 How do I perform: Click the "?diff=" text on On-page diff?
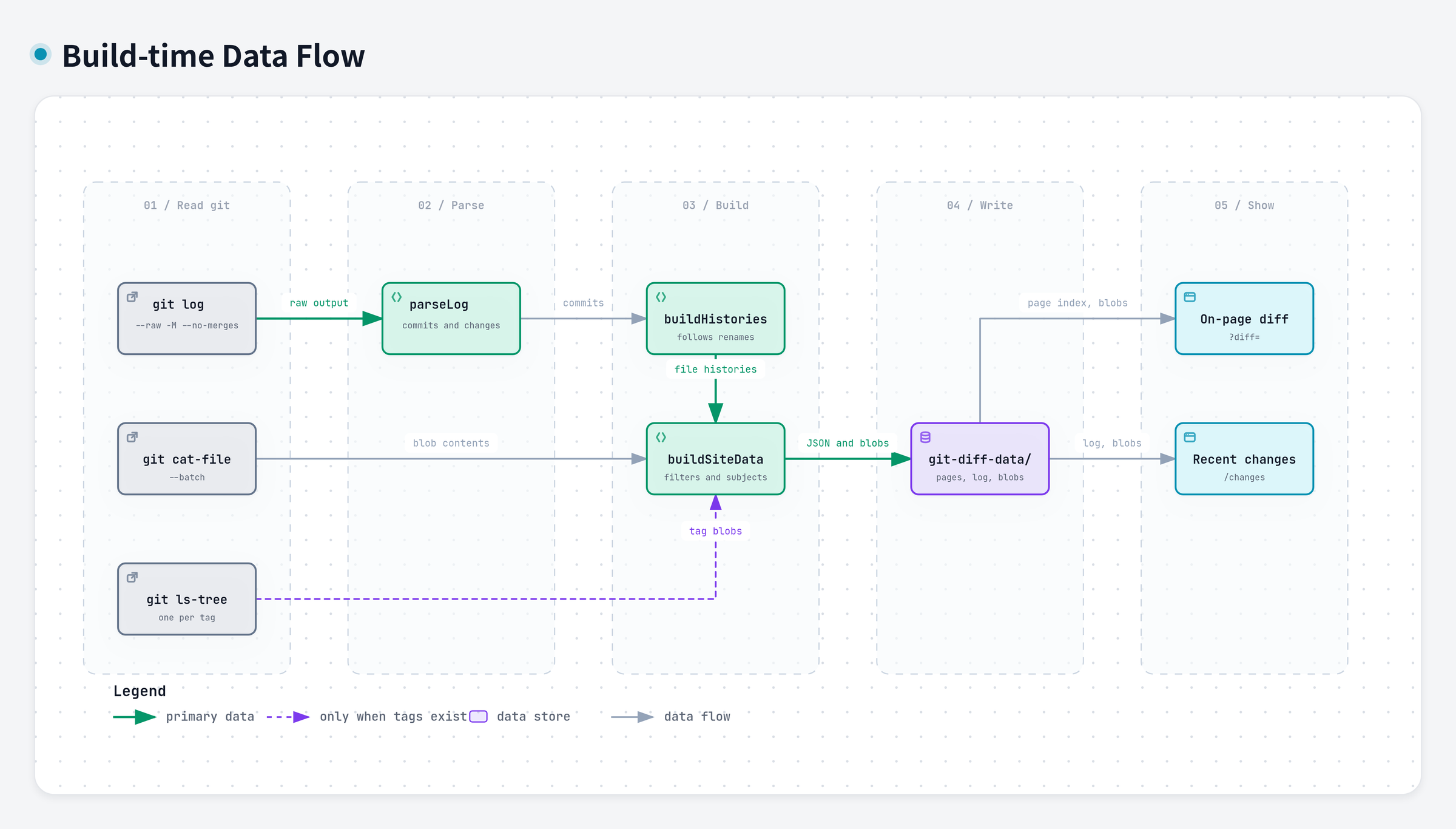point(1244,337)
